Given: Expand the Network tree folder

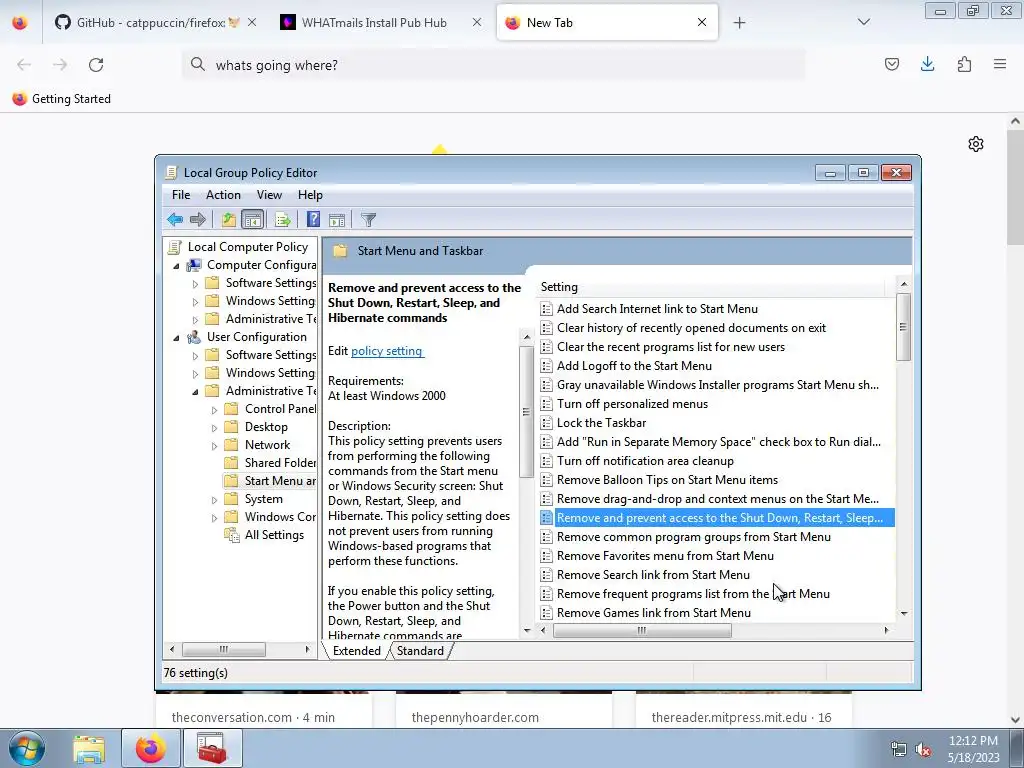Looking at the screenshot, I should tap(214, 445).
